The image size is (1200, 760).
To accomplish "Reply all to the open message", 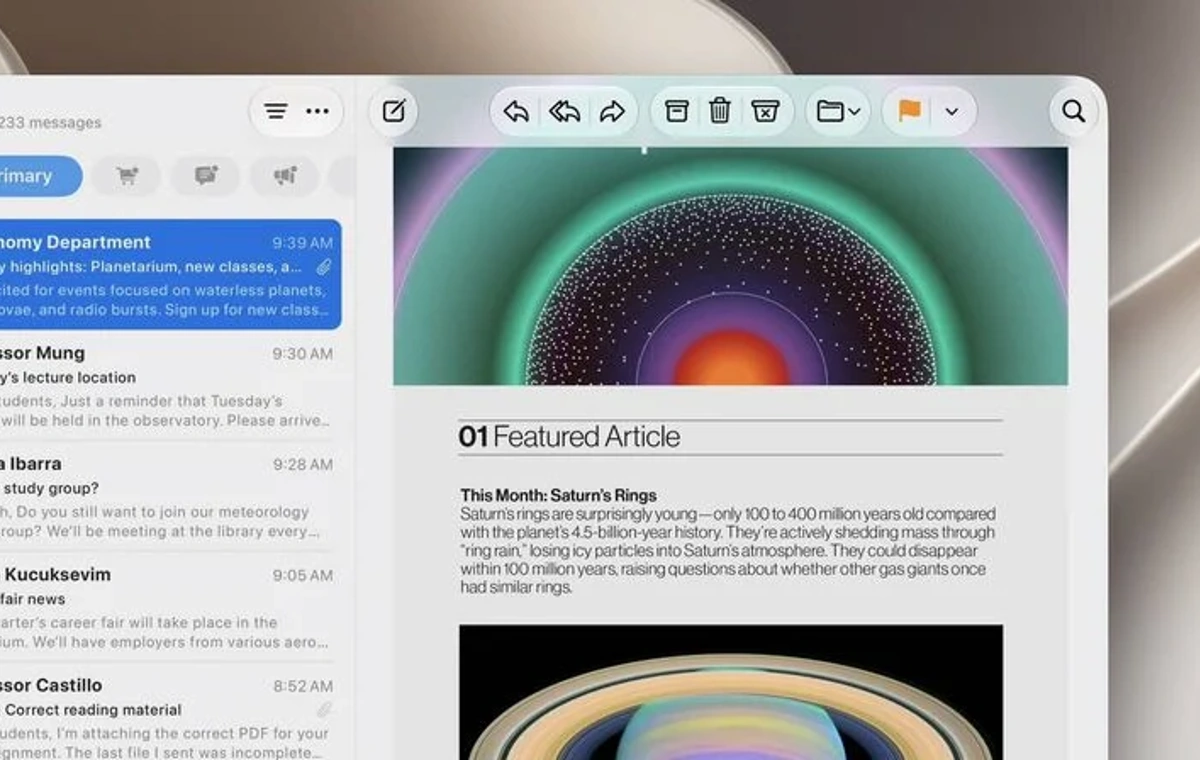I will pyautogui.click(x=565, y=111).
